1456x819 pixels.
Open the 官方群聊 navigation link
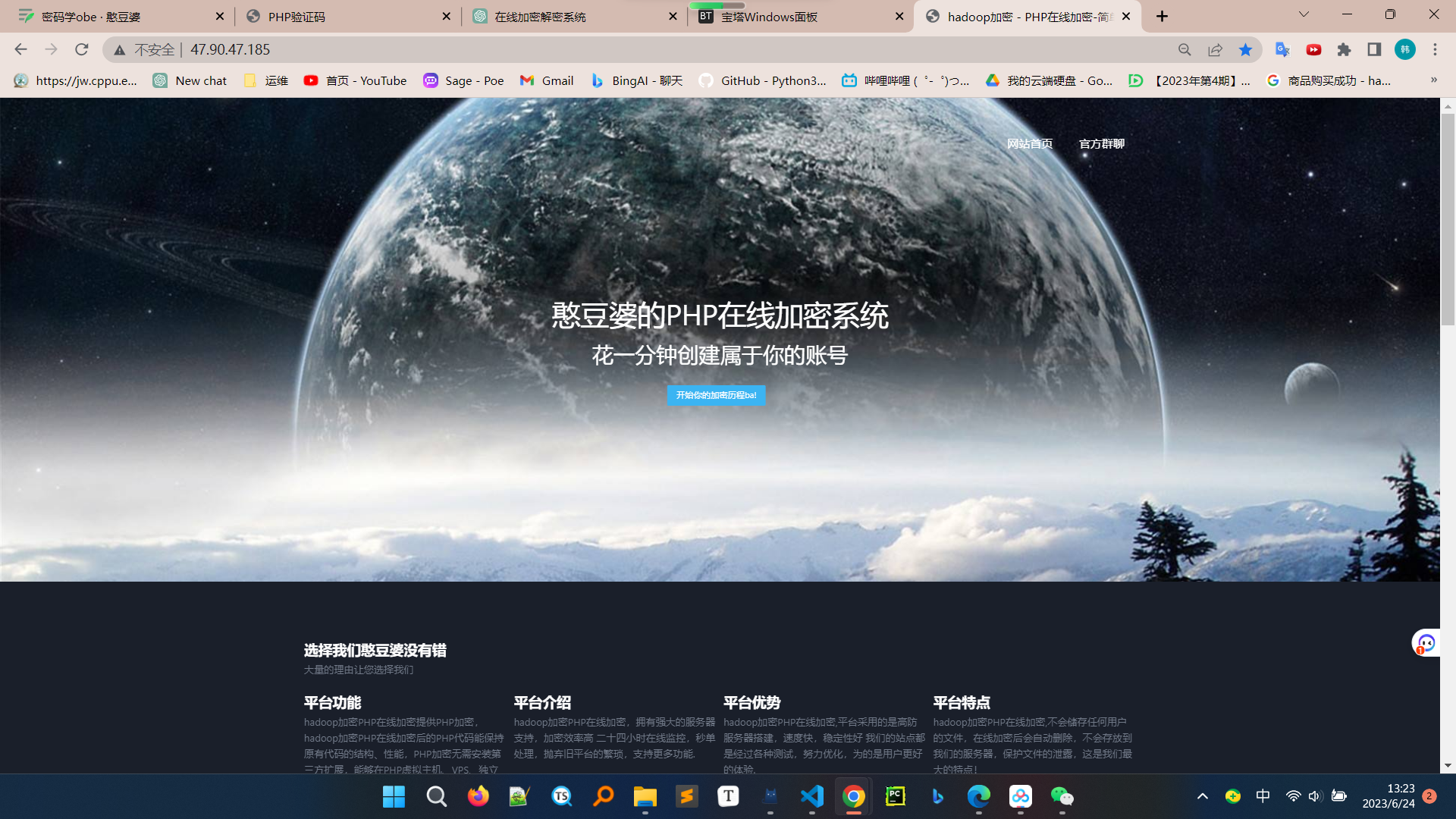pos(1101,143)
